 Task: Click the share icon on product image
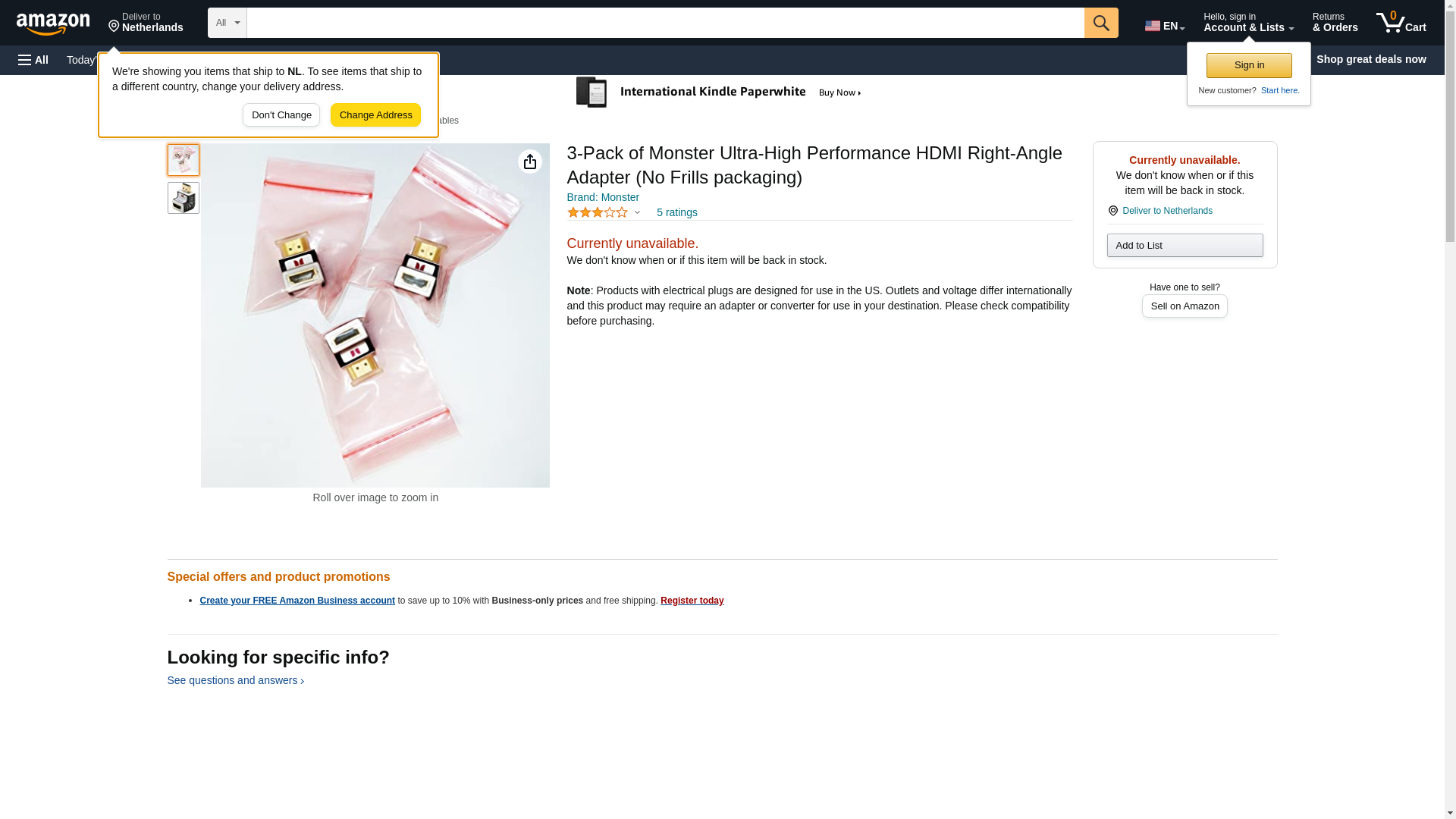pos(529,162)
